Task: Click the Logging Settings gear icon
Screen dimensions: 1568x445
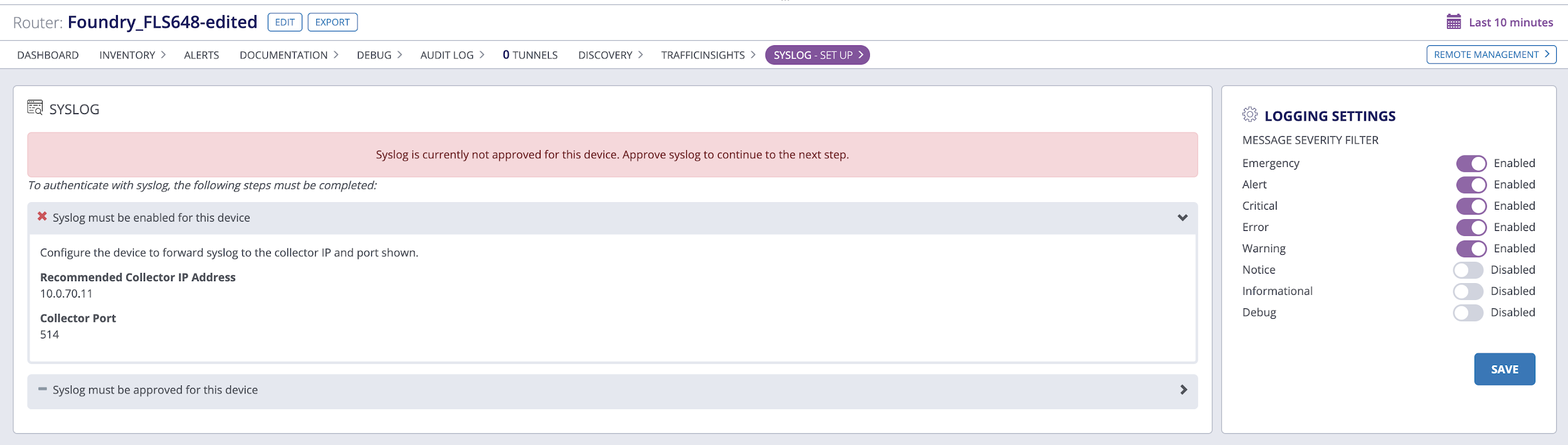Action: (x=1249, y=115)
